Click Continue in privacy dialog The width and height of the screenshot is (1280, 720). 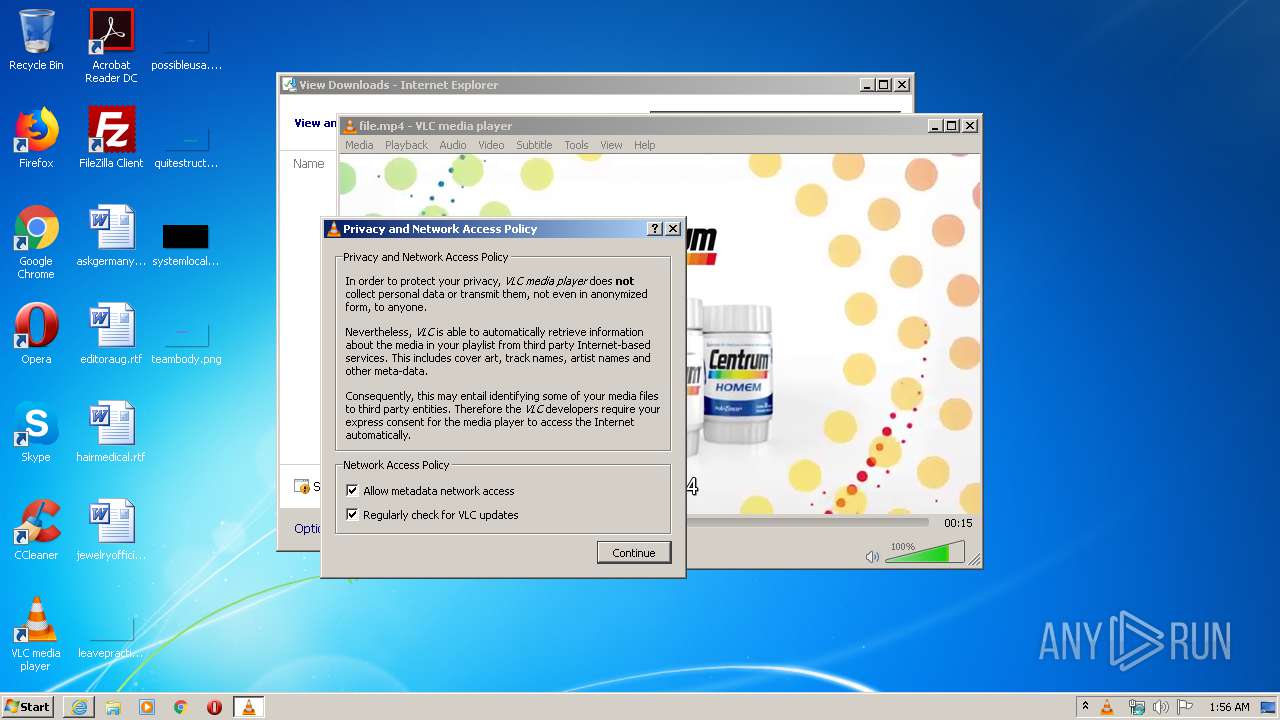tap(634, 553)
